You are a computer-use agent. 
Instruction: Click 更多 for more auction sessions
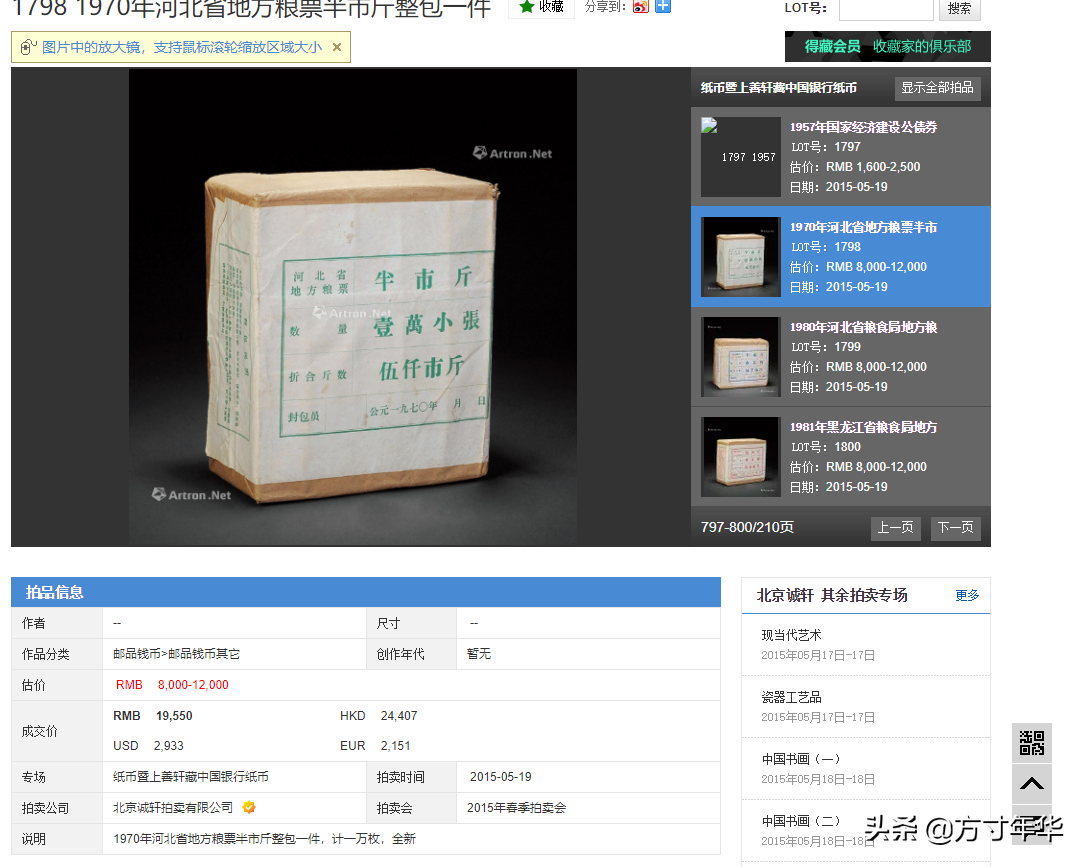click(x=967, y=595)
